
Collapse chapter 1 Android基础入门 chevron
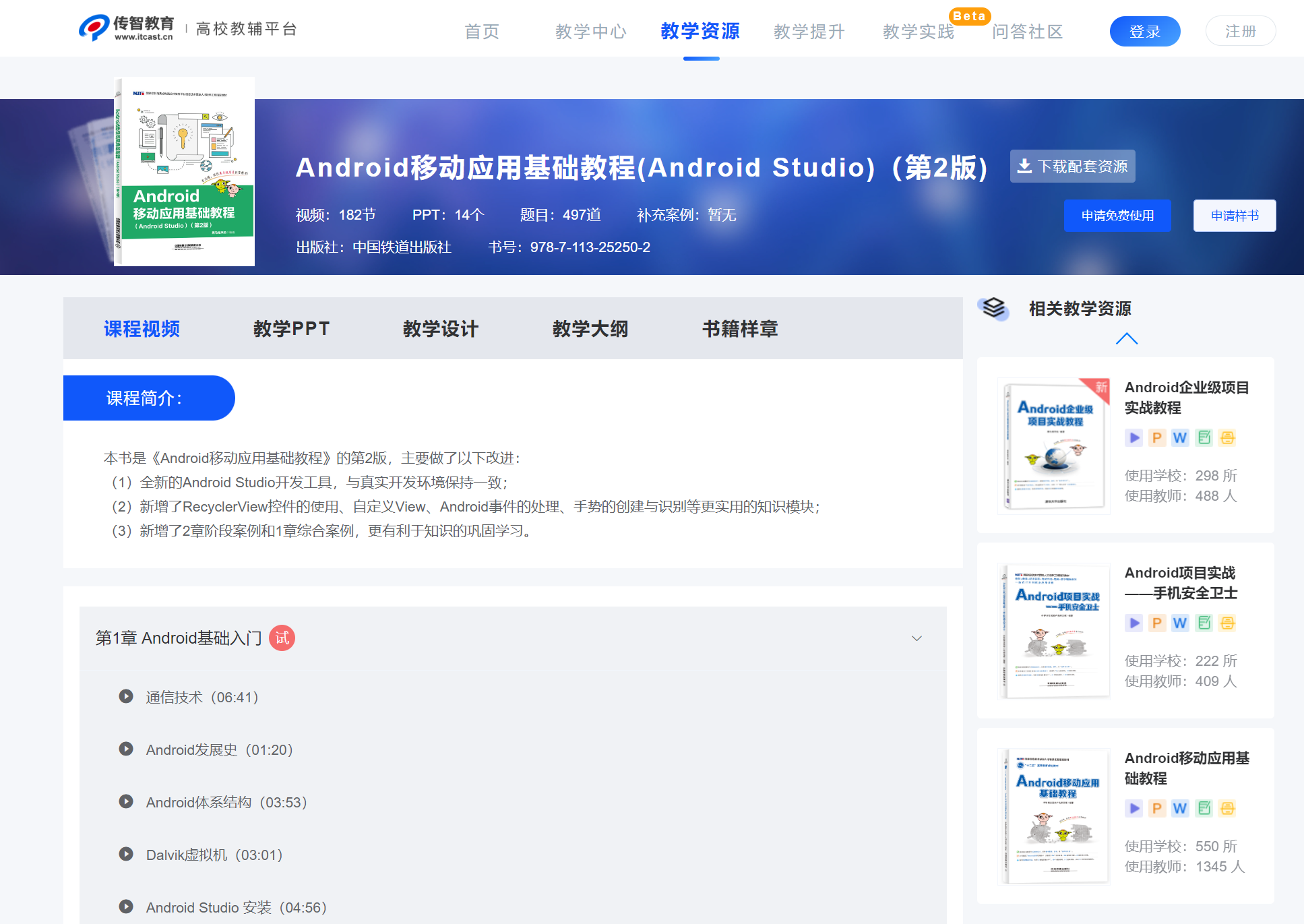pyautogui.click(x=917, y=638)
